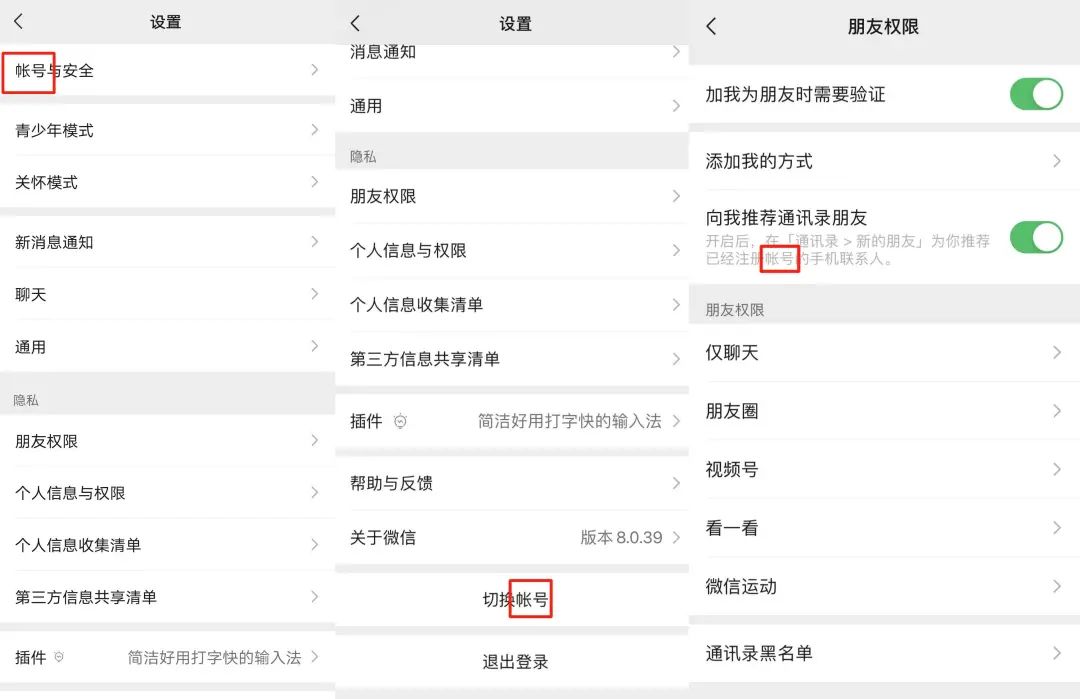Open chevron on 聊天 row

315,294
